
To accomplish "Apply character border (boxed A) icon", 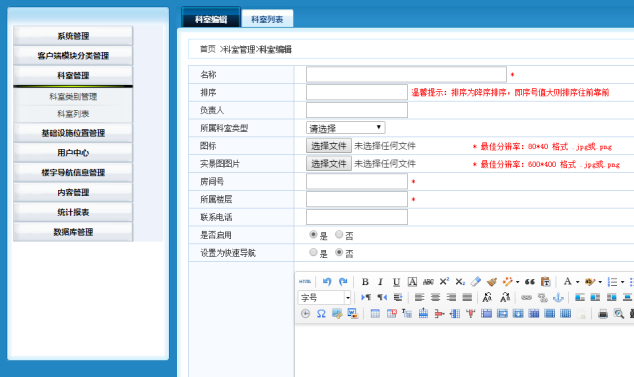I will click(x=412, y=282).
